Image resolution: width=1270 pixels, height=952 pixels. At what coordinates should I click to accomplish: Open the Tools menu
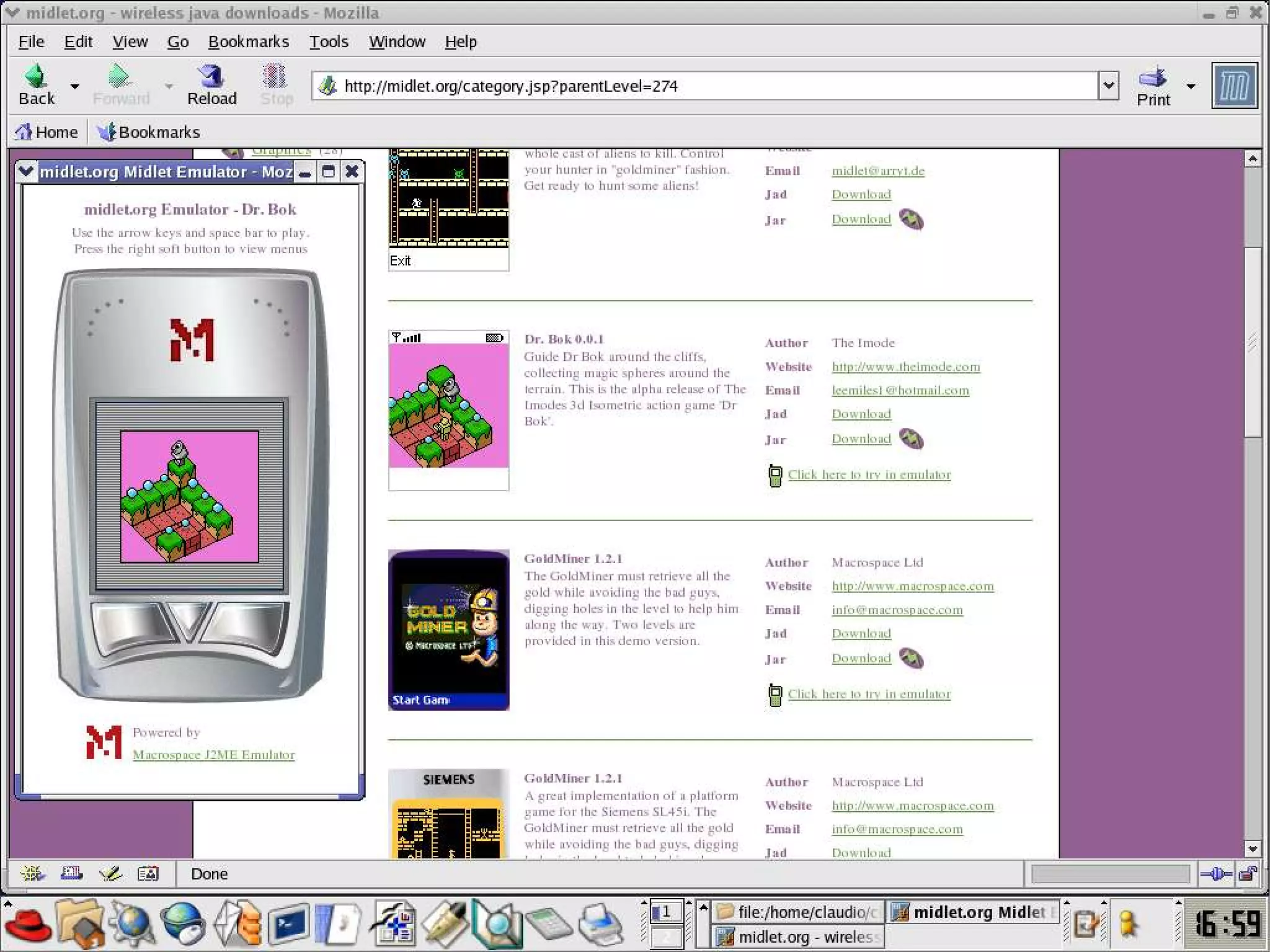pyautogui.click(x=329, y=42)
